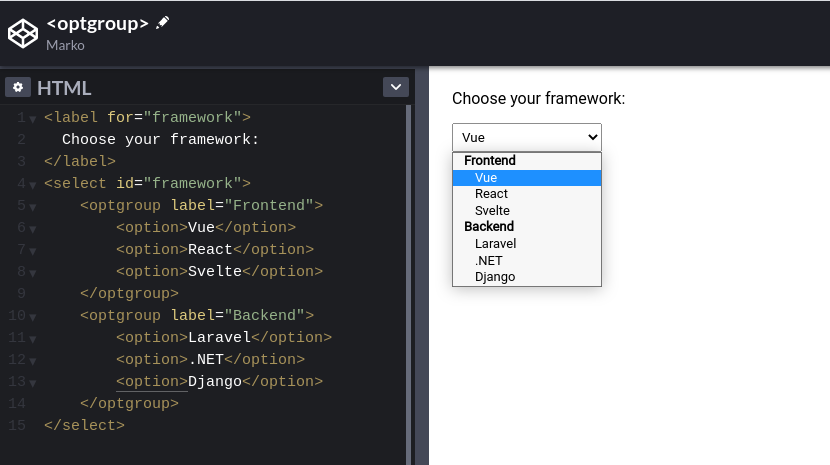Collapse code fold arrow on line 13
The width and height of the screenshot is (830, 465).
(33, 383)
